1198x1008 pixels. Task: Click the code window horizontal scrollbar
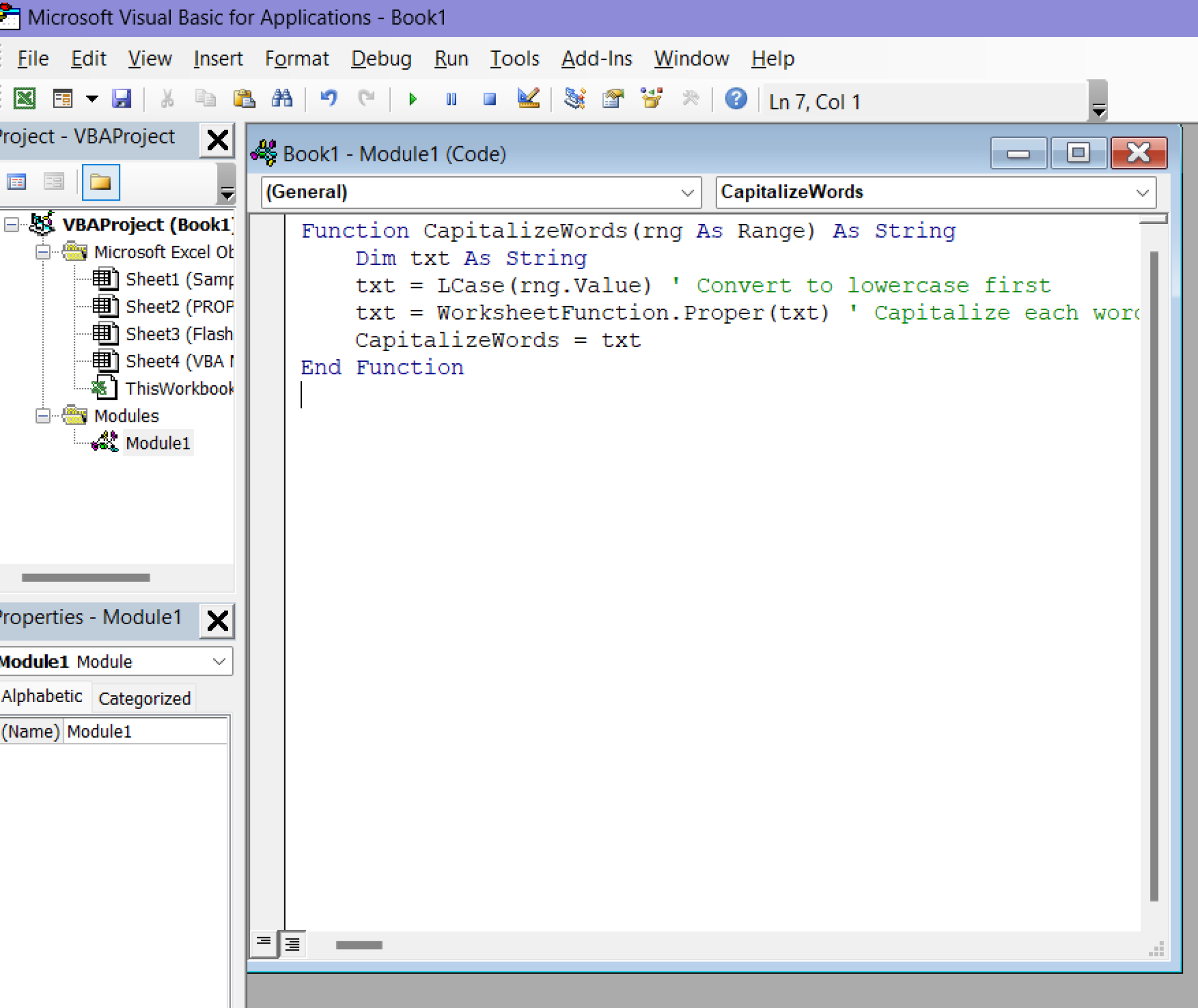pos(359,945)
